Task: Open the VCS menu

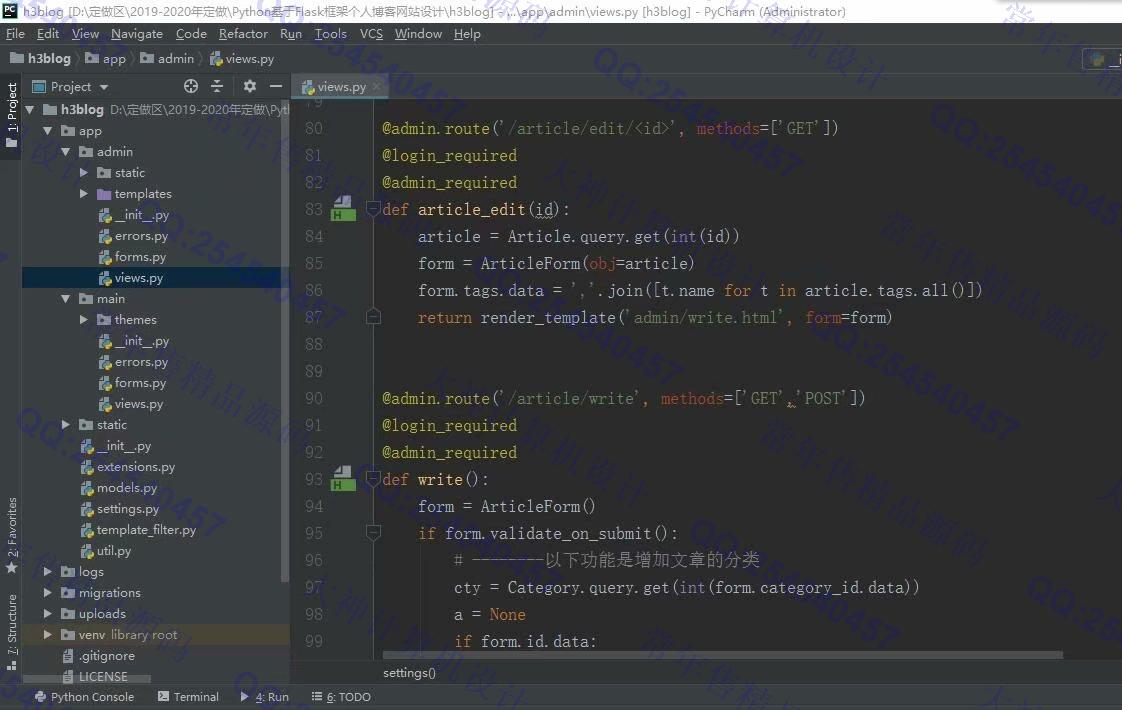Action: (x=371, y=34)
